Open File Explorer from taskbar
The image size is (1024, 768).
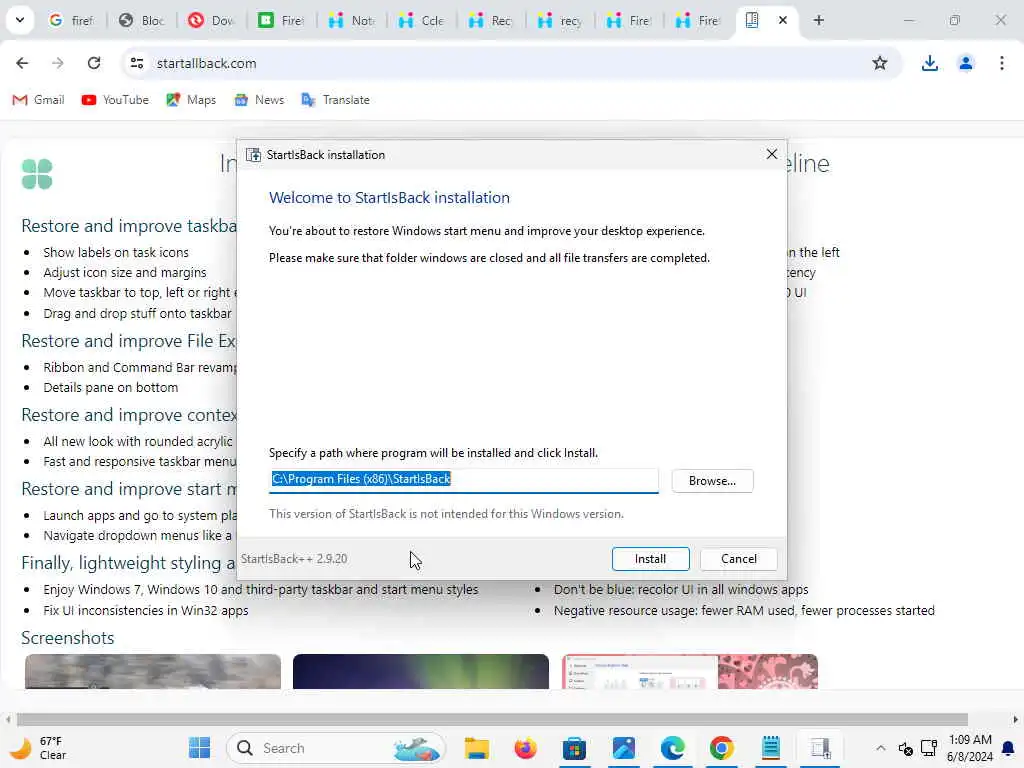click(477, 748)
